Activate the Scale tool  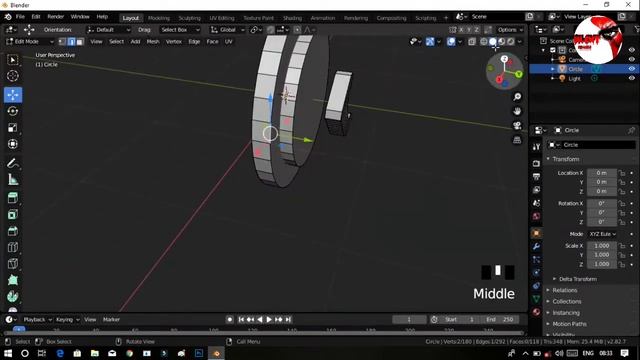(x=13, y=127)
